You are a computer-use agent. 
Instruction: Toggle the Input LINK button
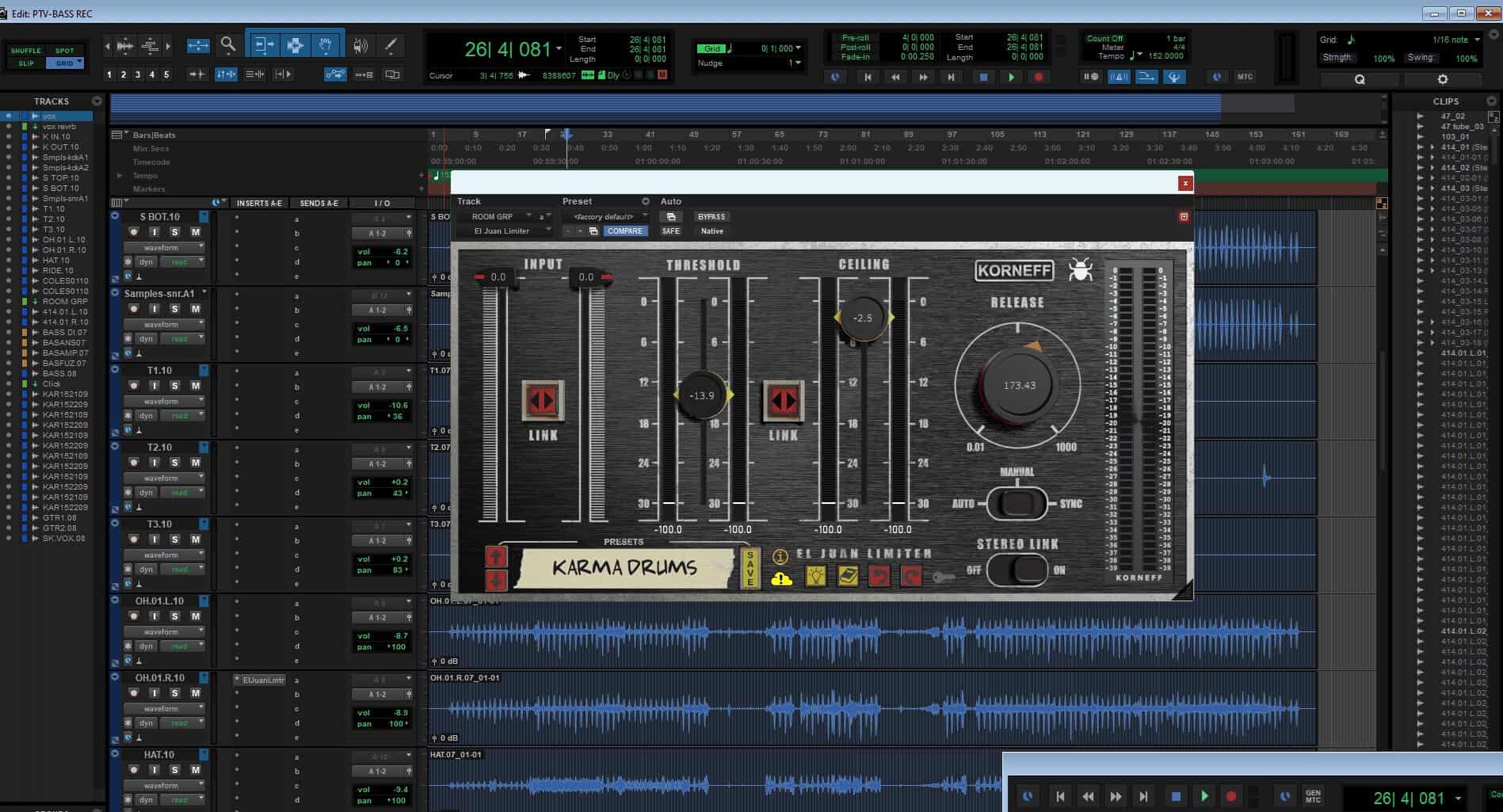(543, 400)
